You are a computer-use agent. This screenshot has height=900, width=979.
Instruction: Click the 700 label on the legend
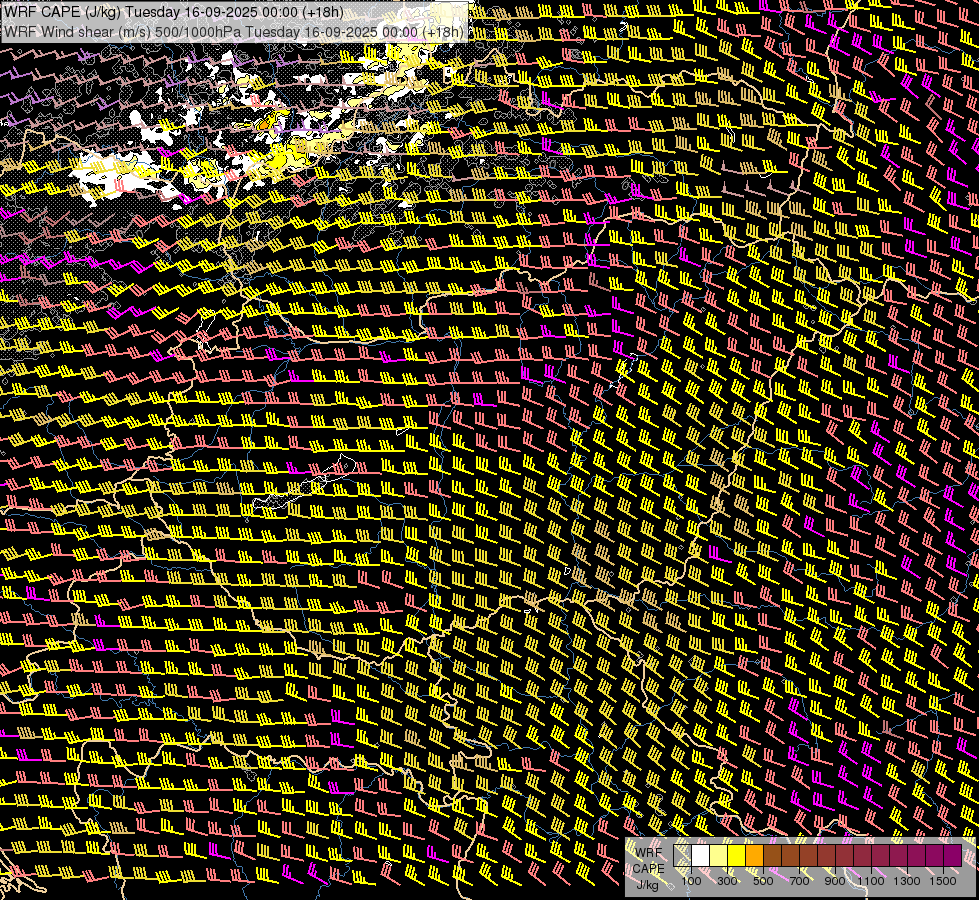[799, 881]
